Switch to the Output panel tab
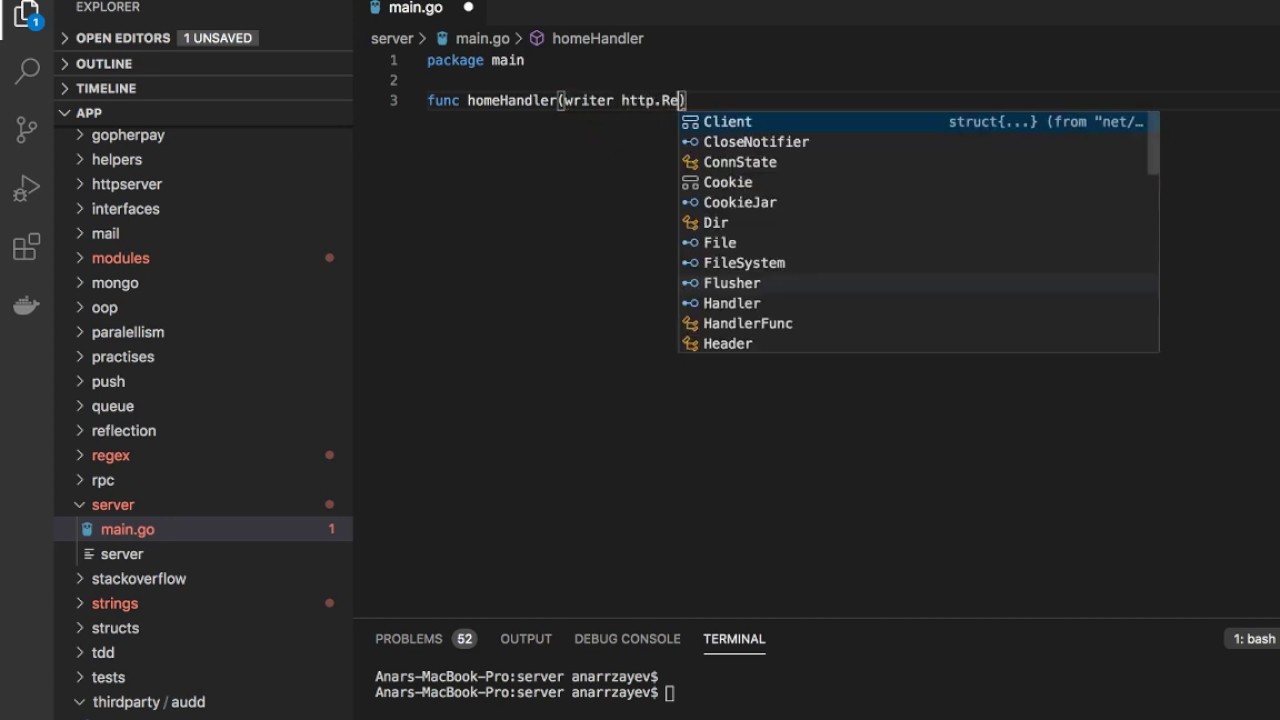The image size is (1280, 720). click(526, 639)
